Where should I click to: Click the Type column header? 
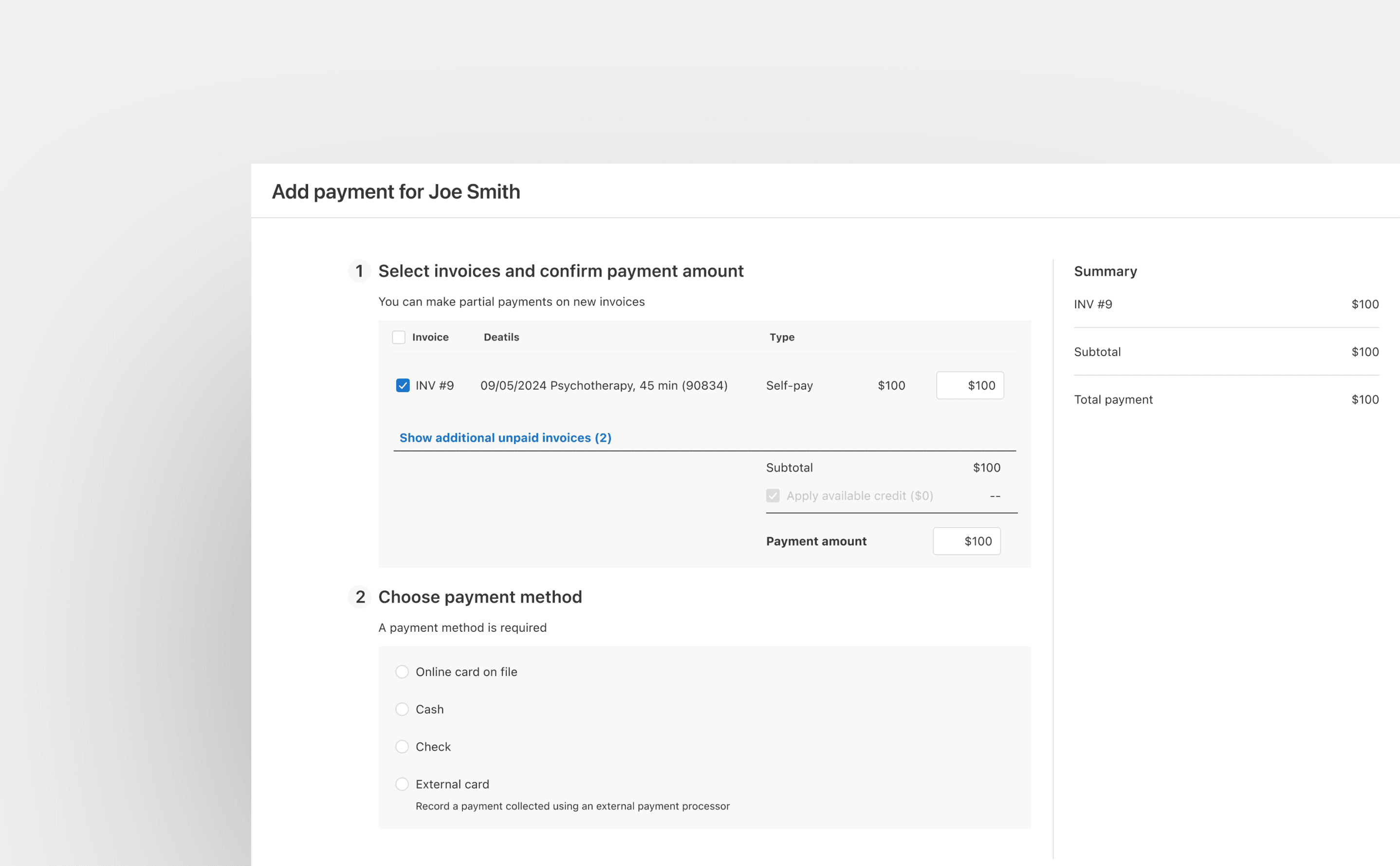pyautogui.click(x=781, y=338)
